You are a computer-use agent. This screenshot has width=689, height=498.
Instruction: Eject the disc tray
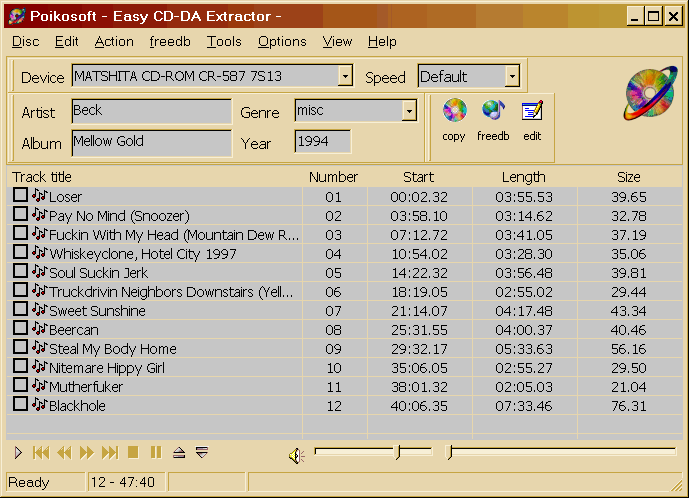(x=179, y=452)
